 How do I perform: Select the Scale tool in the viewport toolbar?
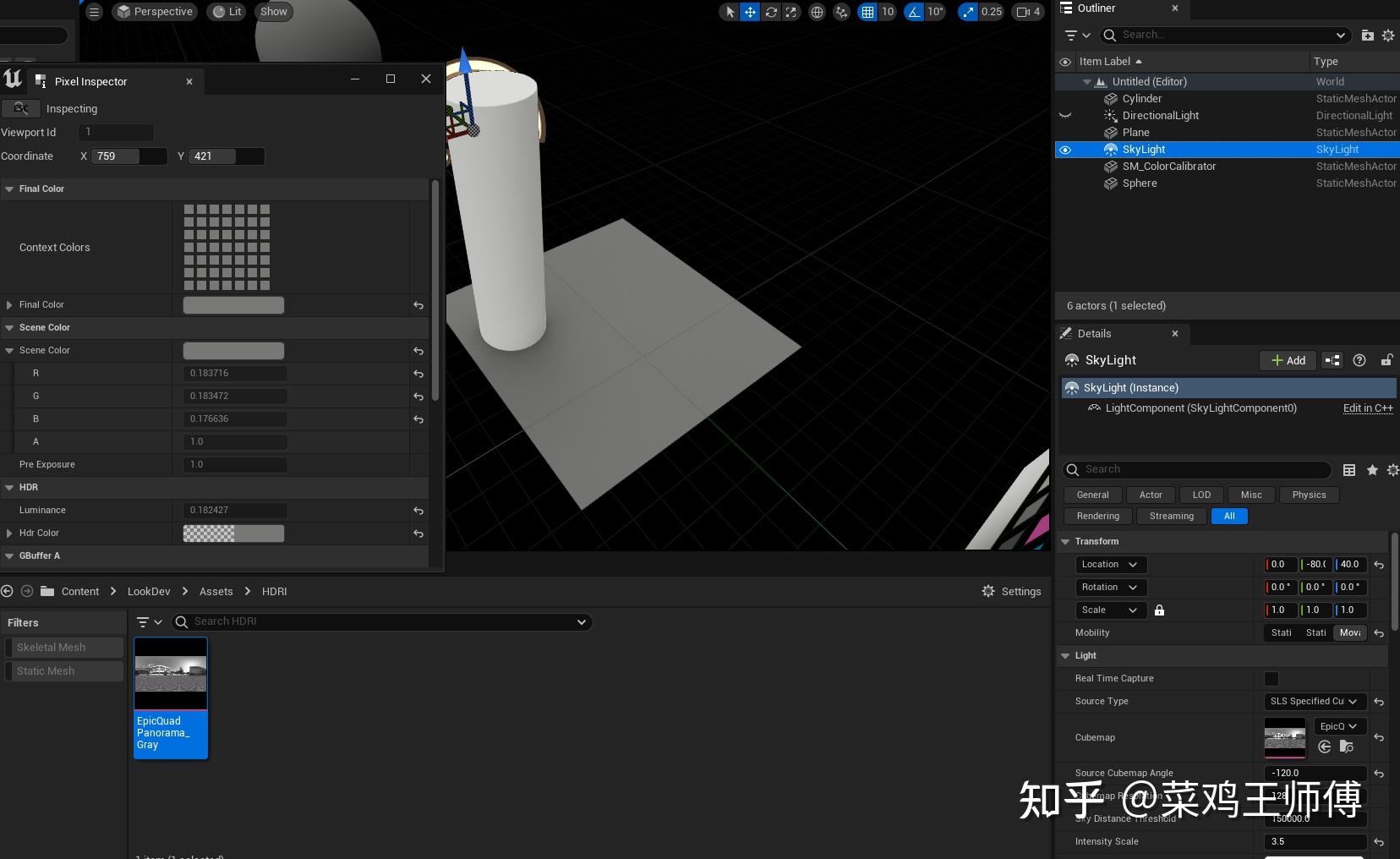[792, 12]
